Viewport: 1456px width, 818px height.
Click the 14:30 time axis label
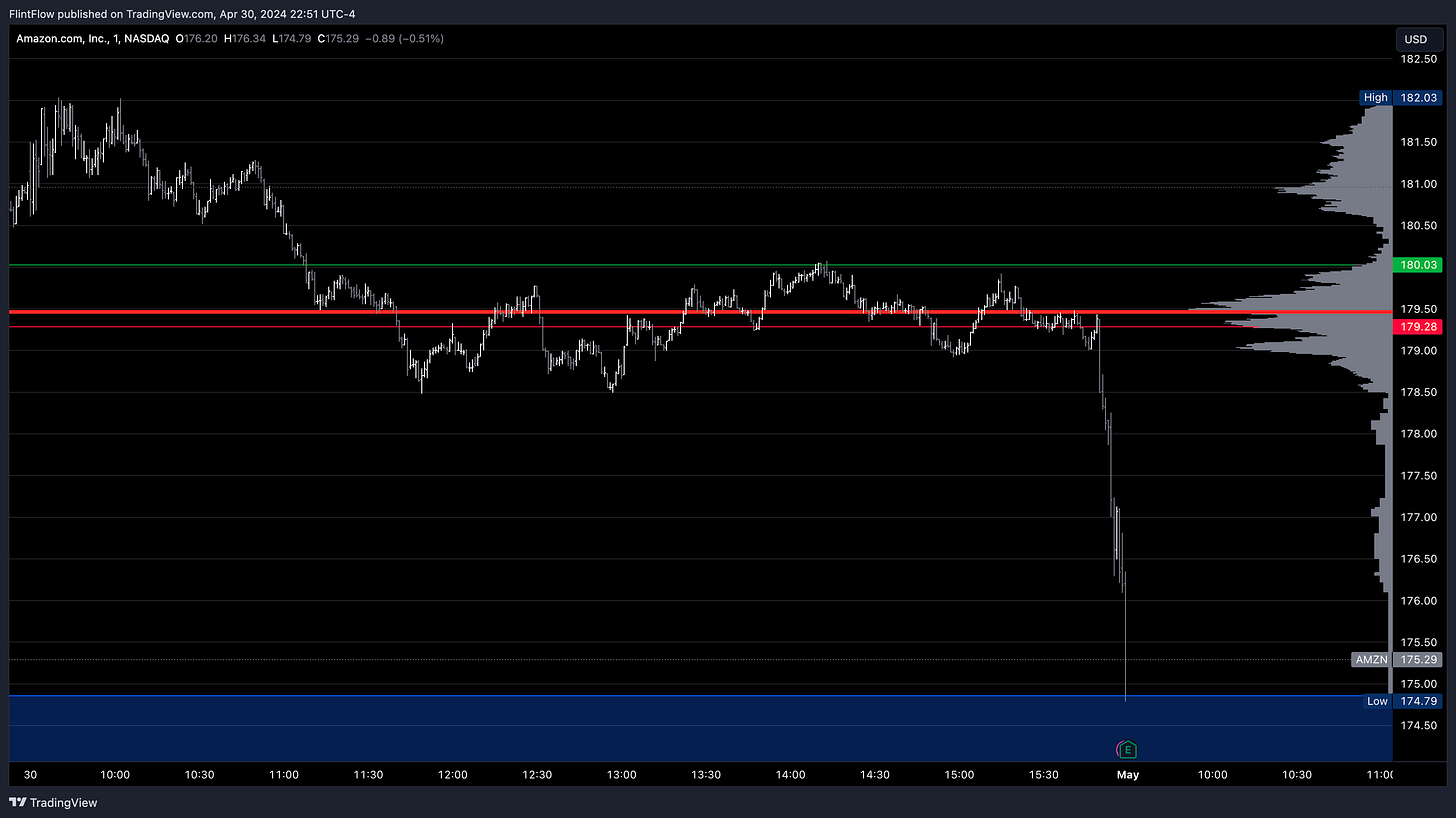click(x=875, y=775)
